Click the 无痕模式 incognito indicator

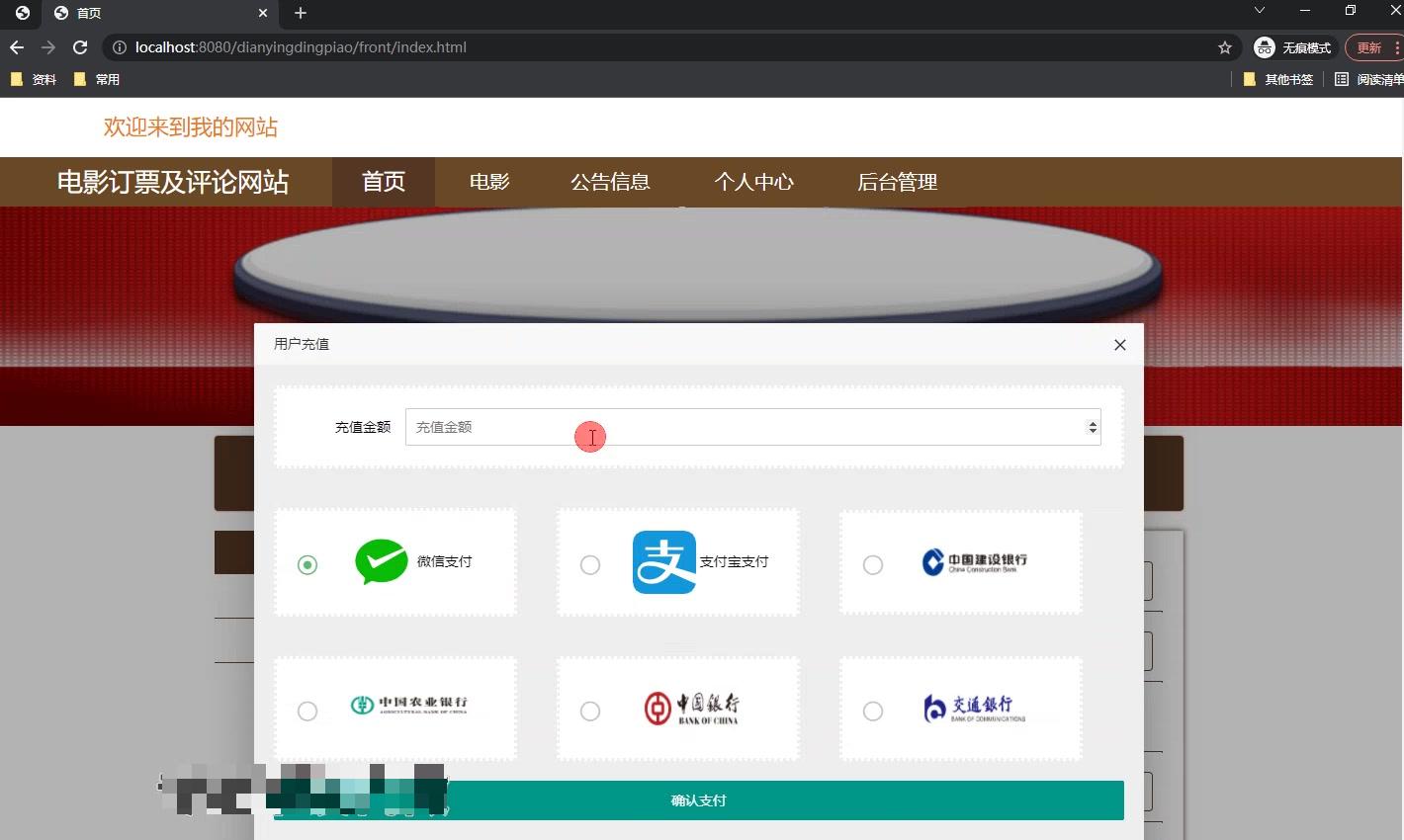tap(1293, 47)
